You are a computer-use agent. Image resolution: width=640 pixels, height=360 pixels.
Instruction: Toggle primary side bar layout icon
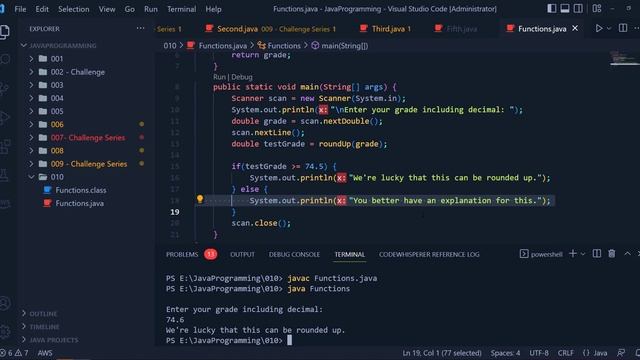point(551,9)
